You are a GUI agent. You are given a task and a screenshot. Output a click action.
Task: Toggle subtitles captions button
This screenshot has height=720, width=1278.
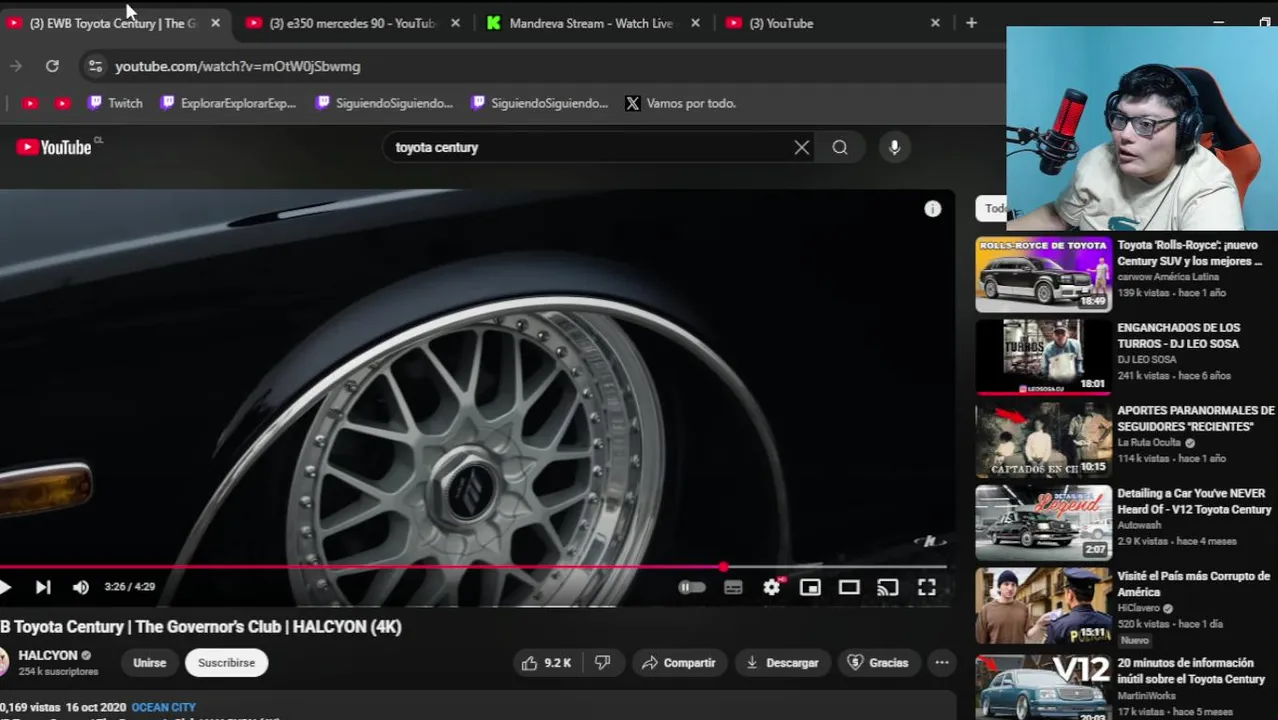(x=733, y=587)
